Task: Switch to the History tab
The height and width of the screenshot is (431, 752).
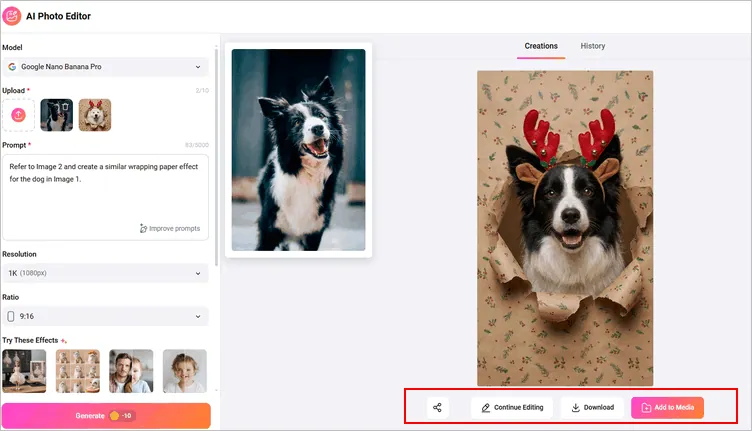Action: tap(593, 46)
